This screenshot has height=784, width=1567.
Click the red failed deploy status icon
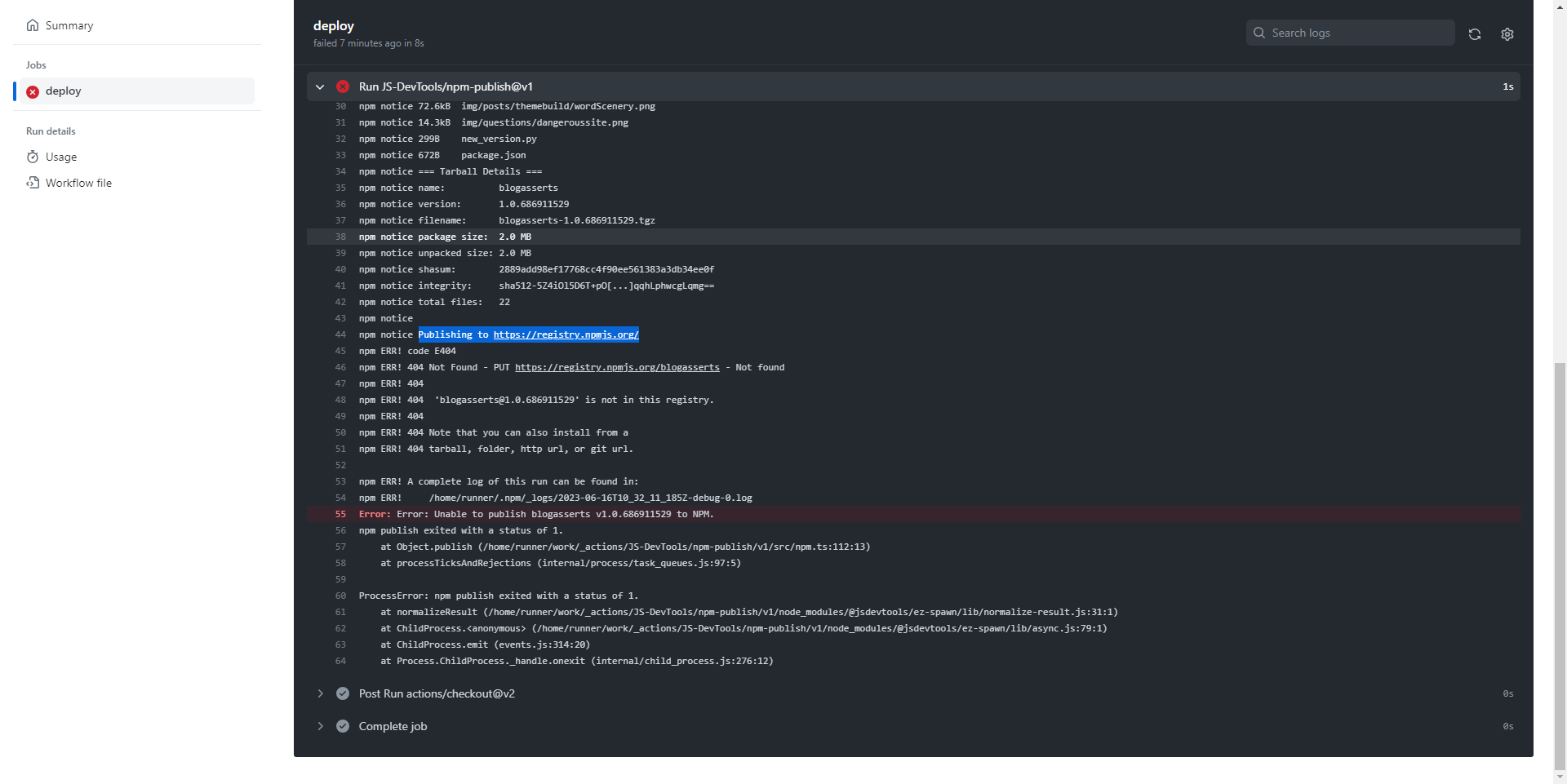click(33, 91)
